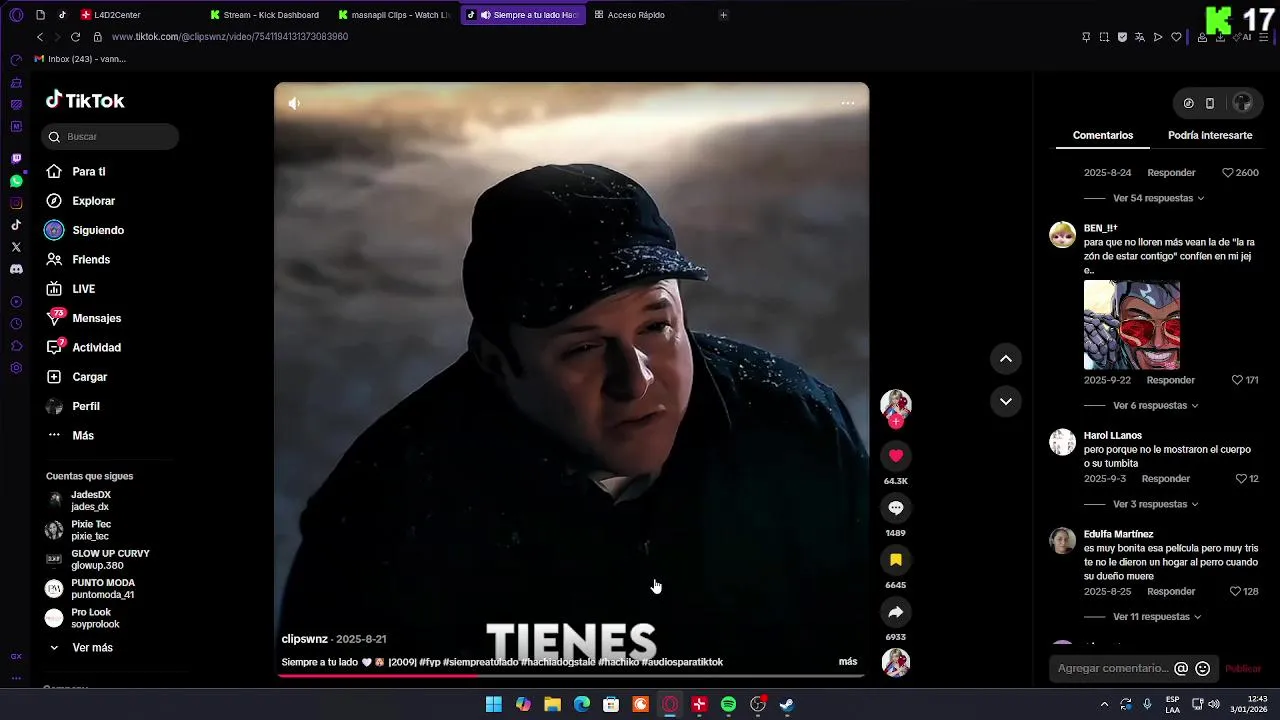Open Spotify from the taskbar
The image size is (1280, 720).
(729, 705)
